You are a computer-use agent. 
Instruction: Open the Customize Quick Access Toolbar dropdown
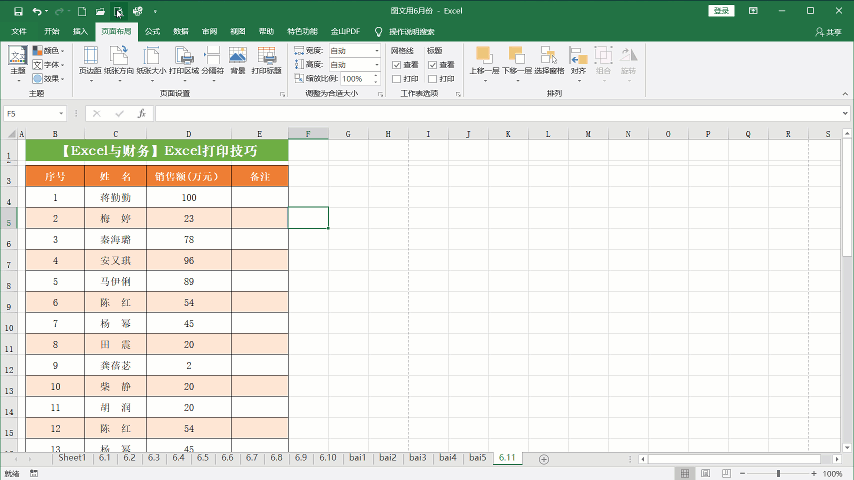coord(155,11)
